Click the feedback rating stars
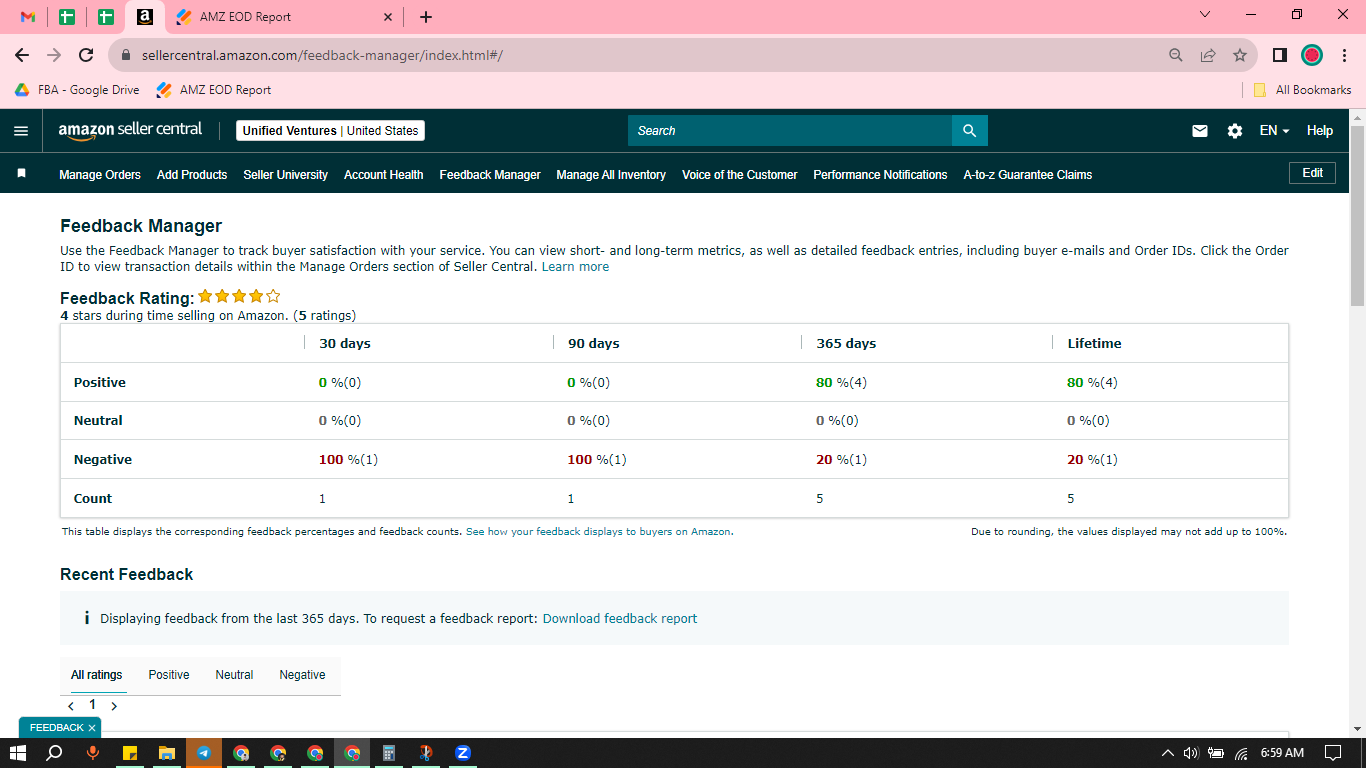This screenshot has width=1366, height=768. (239, 296)
